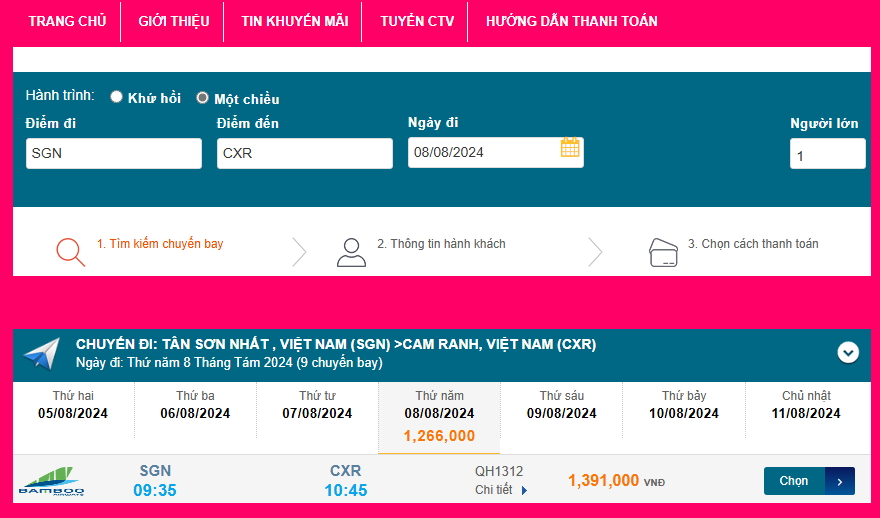Switch to Thứ sáu 09/08/2024 date tab

point(561,405)
